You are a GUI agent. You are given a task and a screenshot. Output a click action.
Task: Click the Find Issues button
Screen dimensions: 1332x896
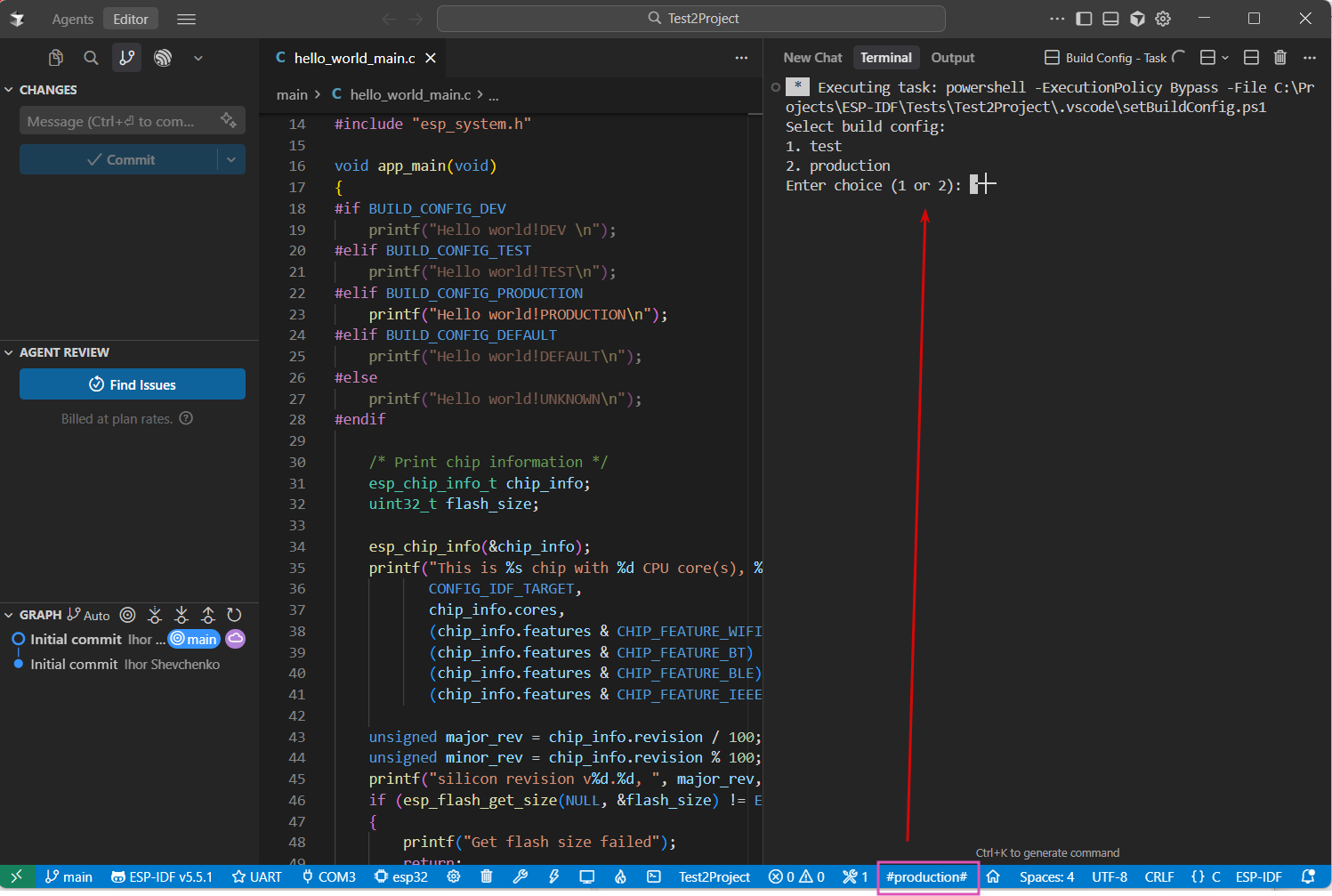pyautogui.click(x=133, y=384)
